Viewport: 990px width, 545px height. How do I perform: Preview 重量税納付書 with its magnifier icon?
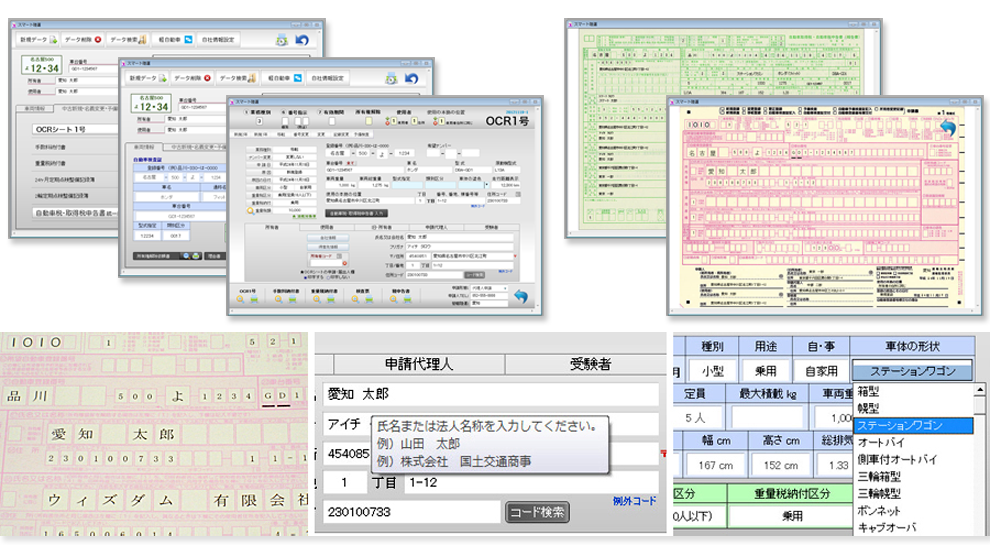pos(317,299)
